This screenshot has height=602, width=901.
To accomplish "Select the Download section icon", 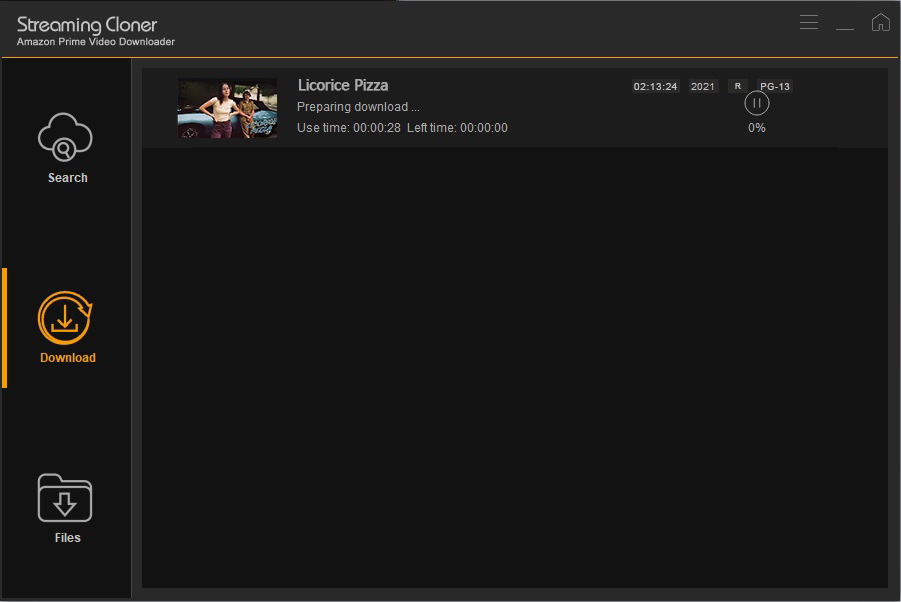I will pyautogui.click(x=65, y=318).
